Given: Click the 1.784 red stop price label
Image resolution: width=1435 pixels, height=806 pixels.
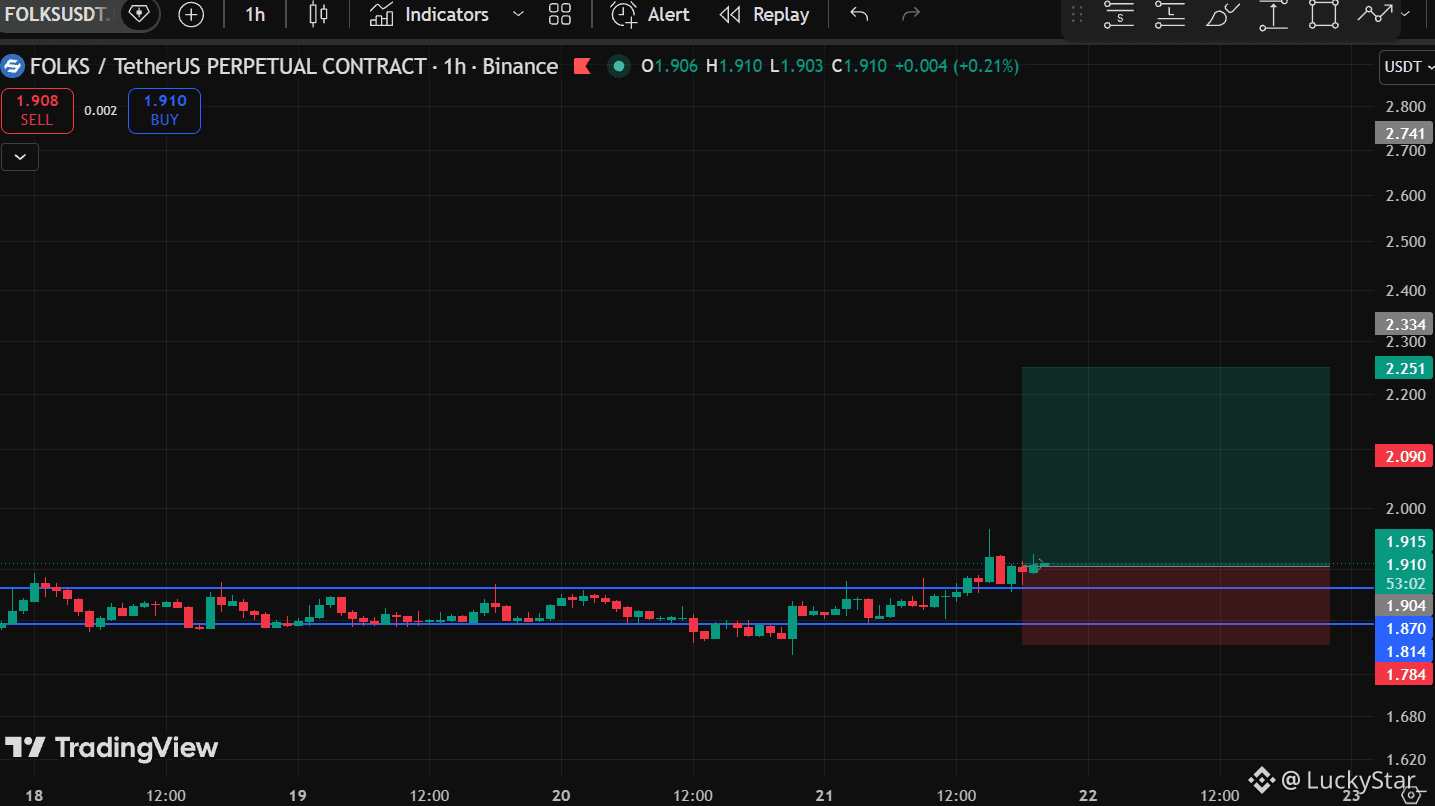Looking at the screenshot, I should [x=1405, y=674].
